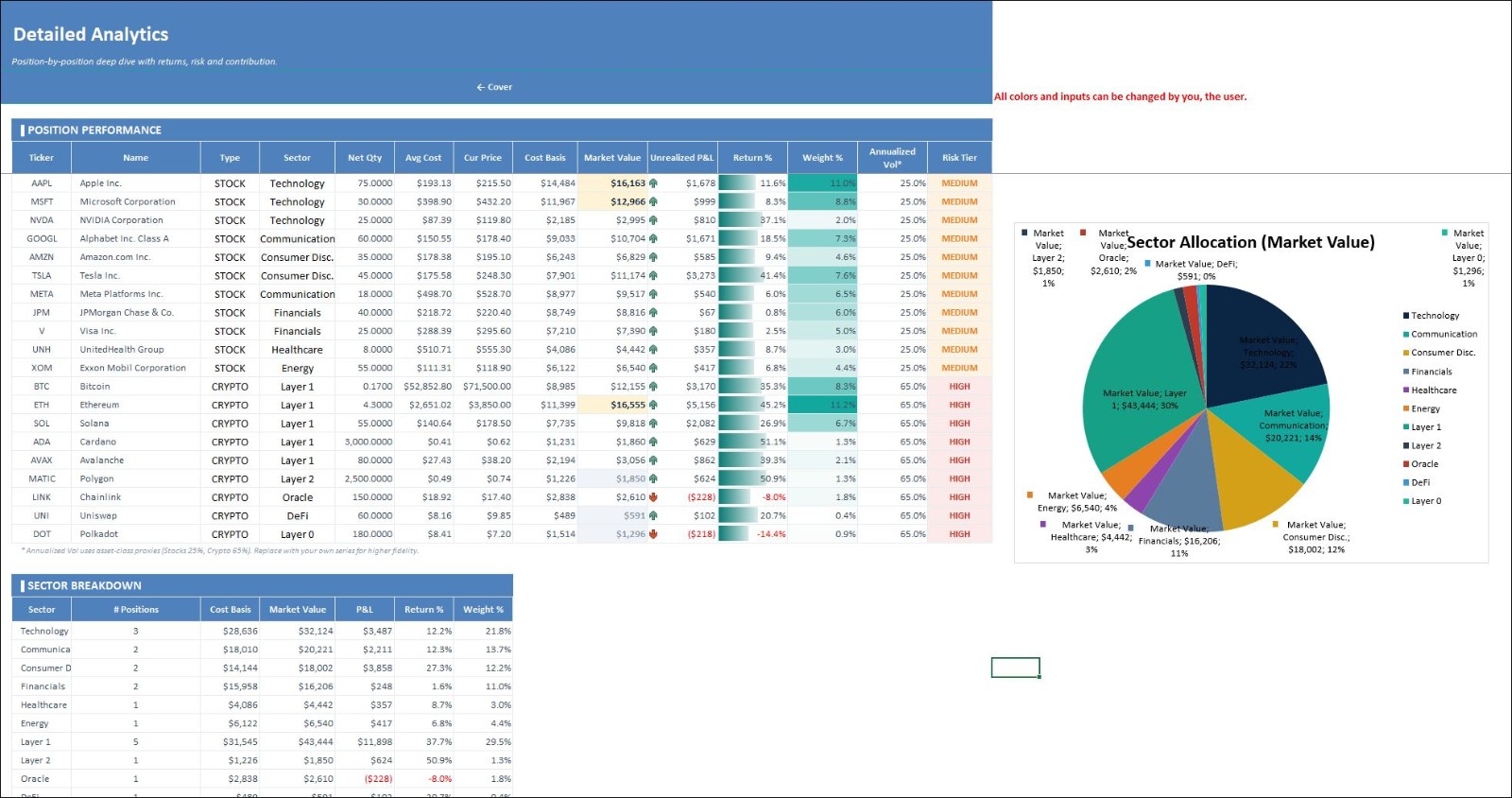Screen dimensions: 1512x798
Task: Click green up arrow icon in AAPL row
Action: (x=653, y=183)
